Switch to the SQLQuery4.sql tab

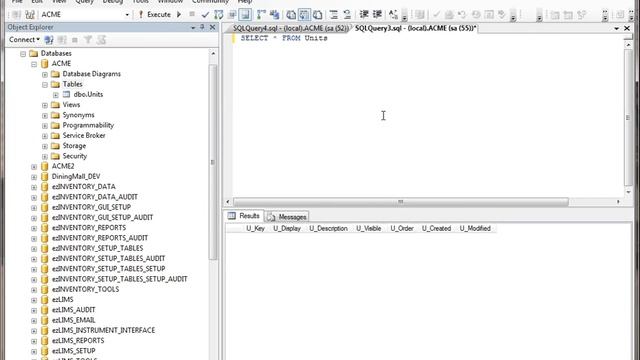click(291, 28)
